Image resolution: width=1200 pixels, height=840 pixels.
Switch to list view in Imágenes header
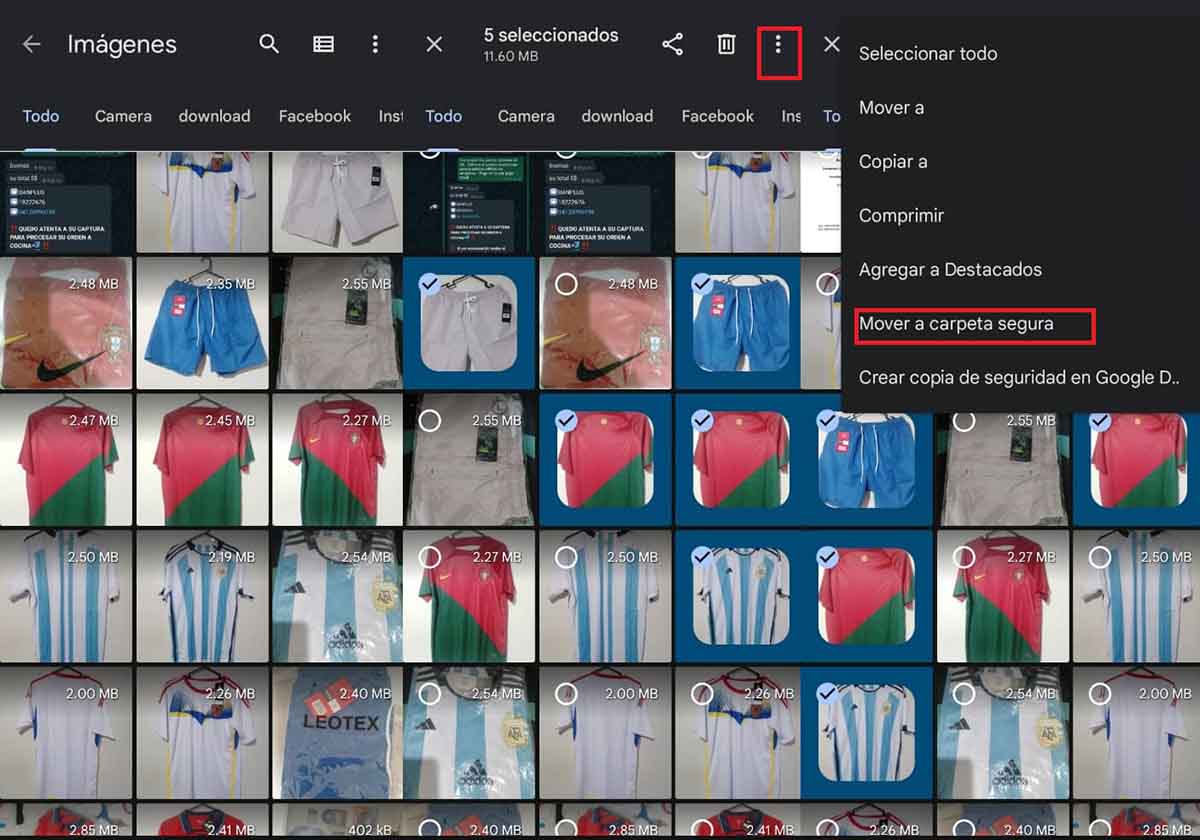pyautogui.click(x=323, y=44)
